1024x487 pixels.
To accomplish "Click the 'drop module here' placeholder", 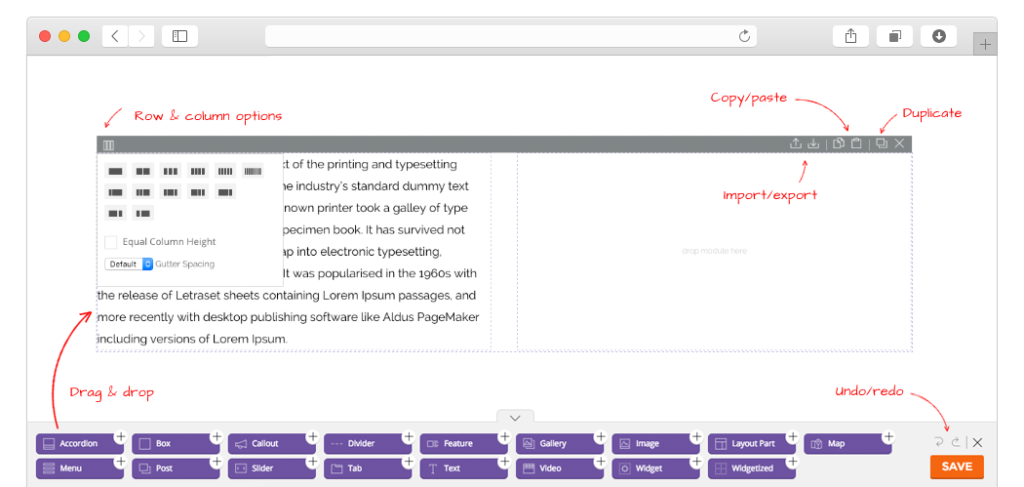I will point(714,251).
